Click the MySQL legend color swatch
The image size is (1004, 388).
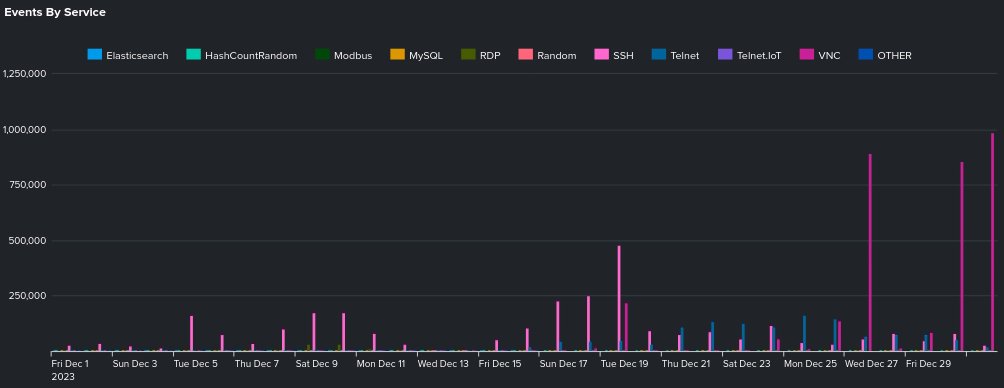point(398,55)
